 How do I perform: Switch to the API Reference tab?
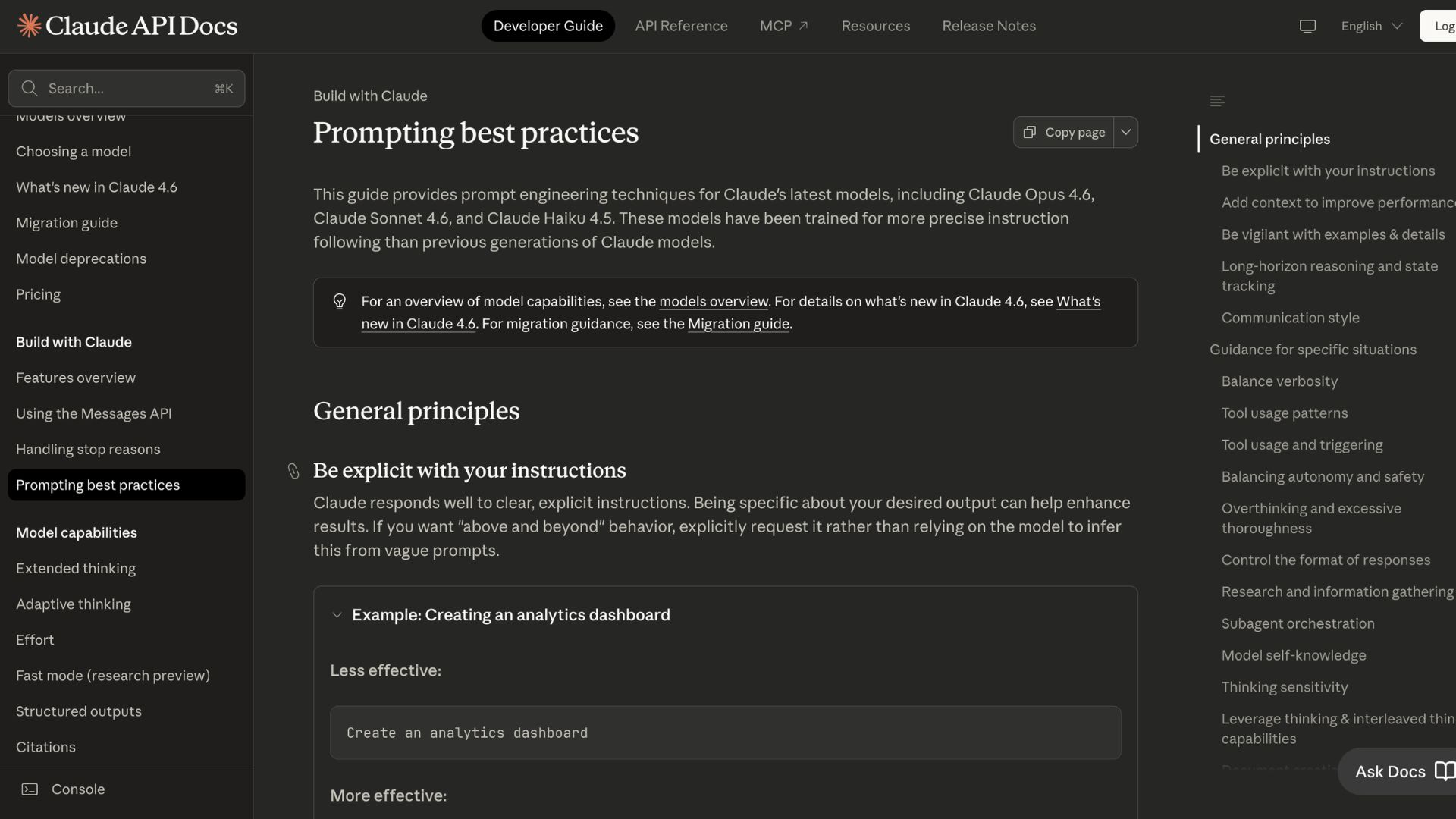(x=681, y=27)
